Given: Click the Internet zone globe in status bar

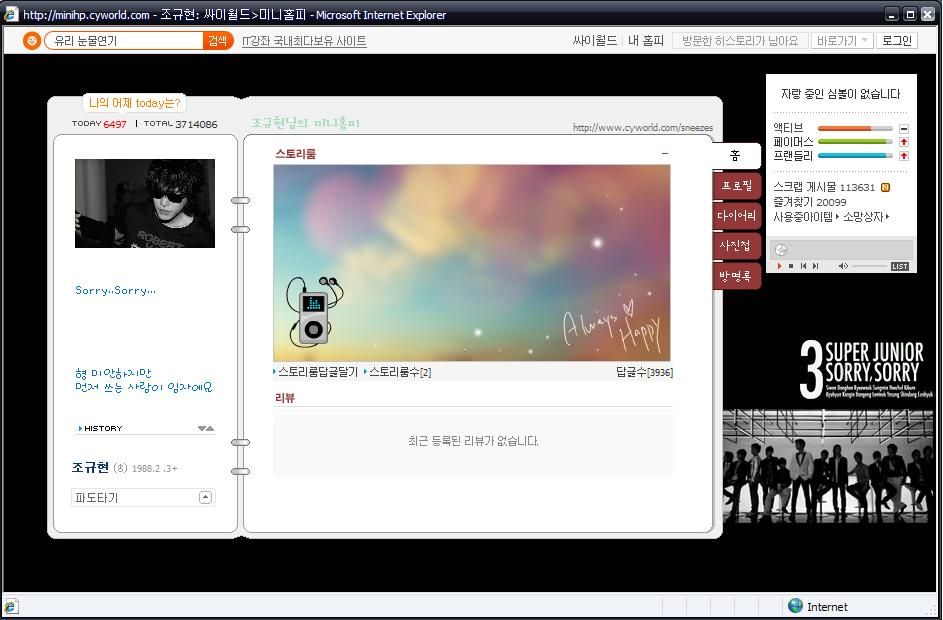Looking at the screenshot, I should [795, 606].
